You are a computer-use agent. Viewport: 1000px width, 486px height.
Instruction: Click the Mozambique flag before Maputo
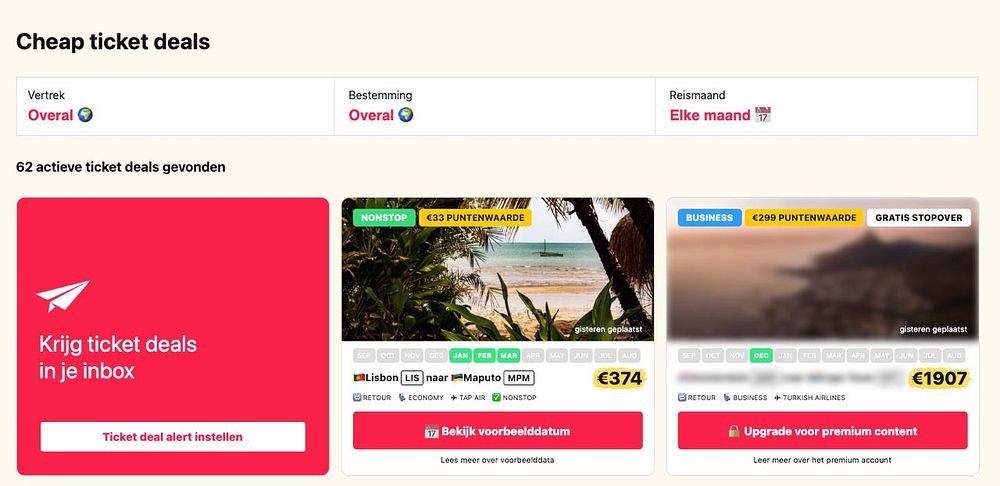tap(457, 378)
